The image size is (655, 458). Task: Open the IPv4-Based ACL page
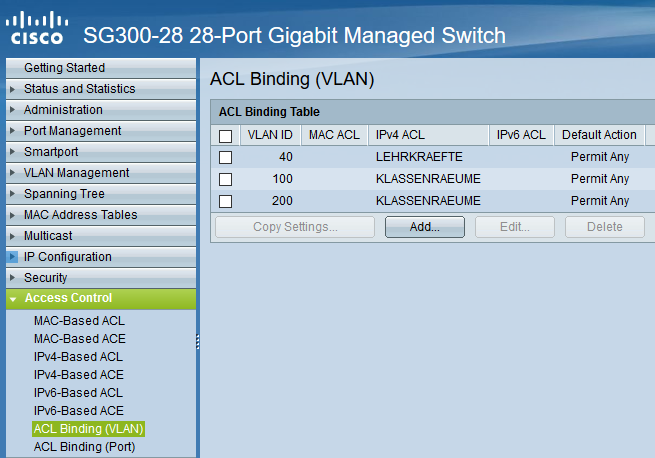(79, 356)
